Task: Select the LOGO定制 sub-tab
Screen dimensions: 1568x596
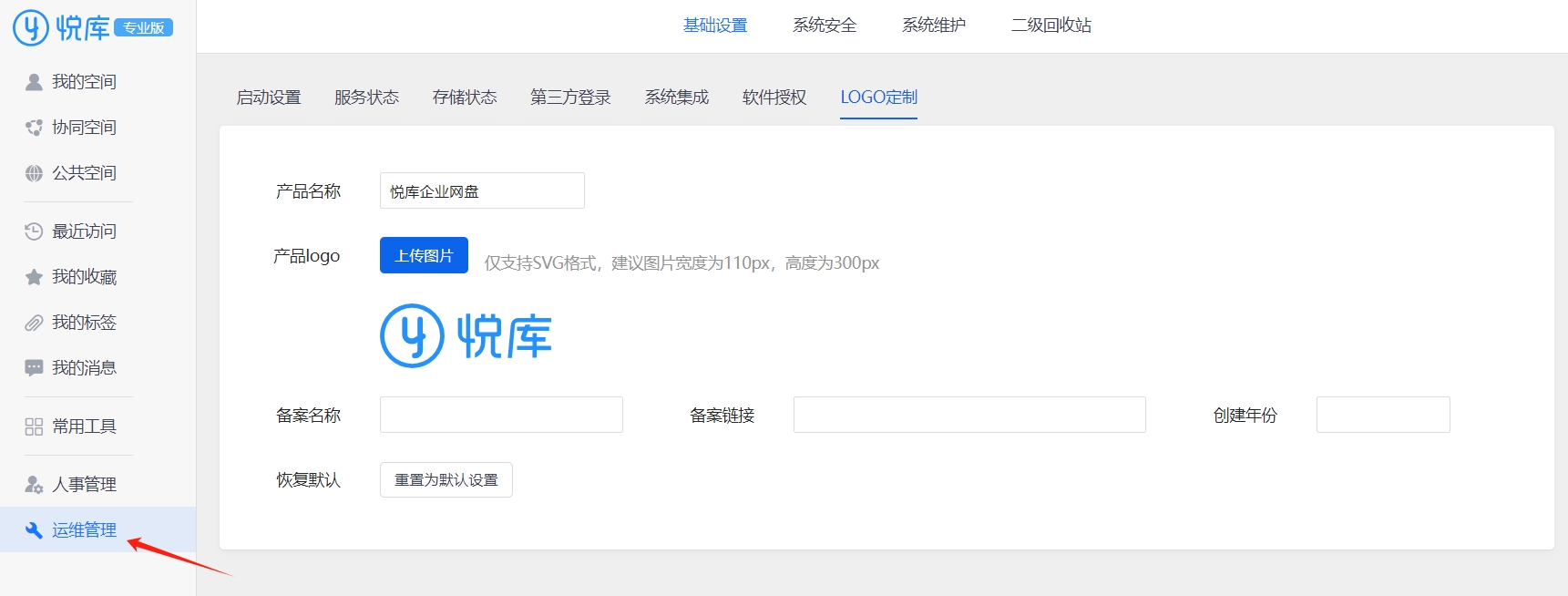Action: [x=878, y=98]
